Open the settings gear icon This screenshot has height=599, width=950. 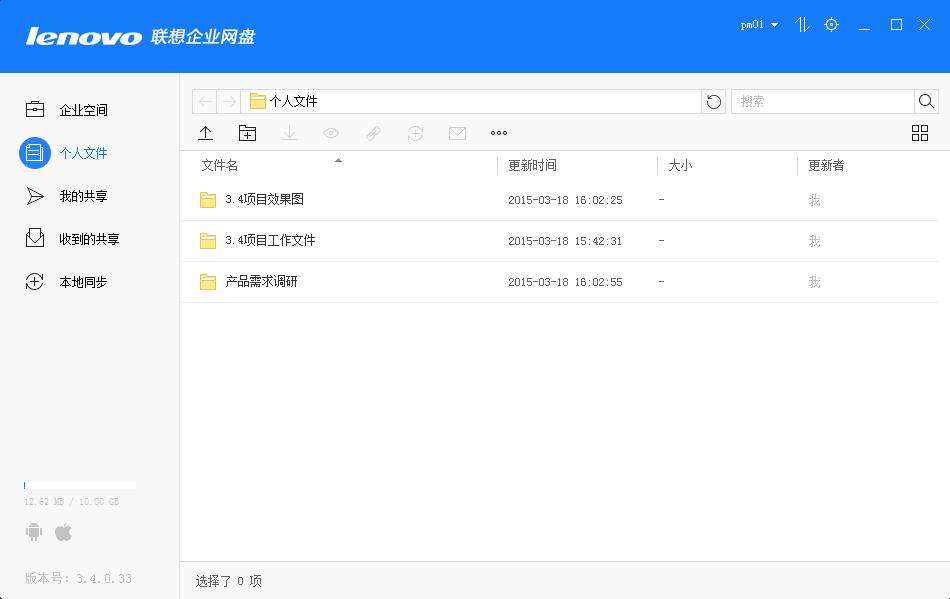[x=831, y=24]
